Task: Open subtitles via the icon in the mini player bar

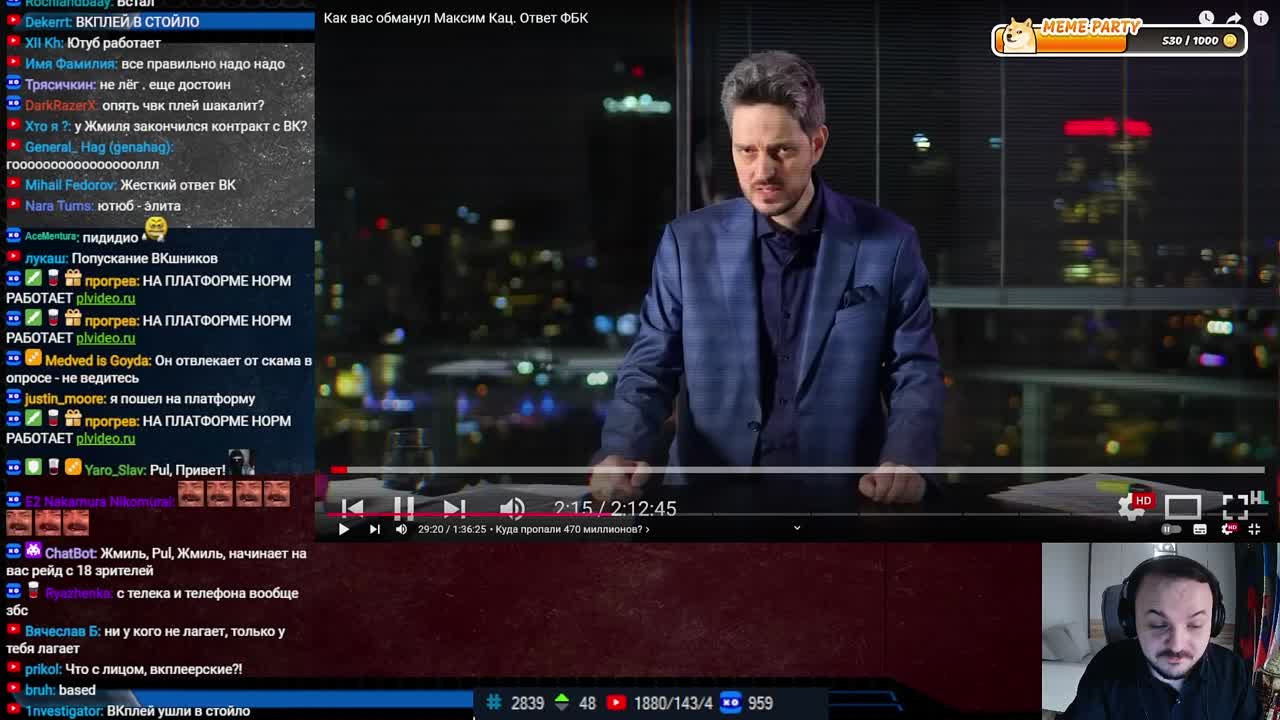Action: coord(1199,528)
